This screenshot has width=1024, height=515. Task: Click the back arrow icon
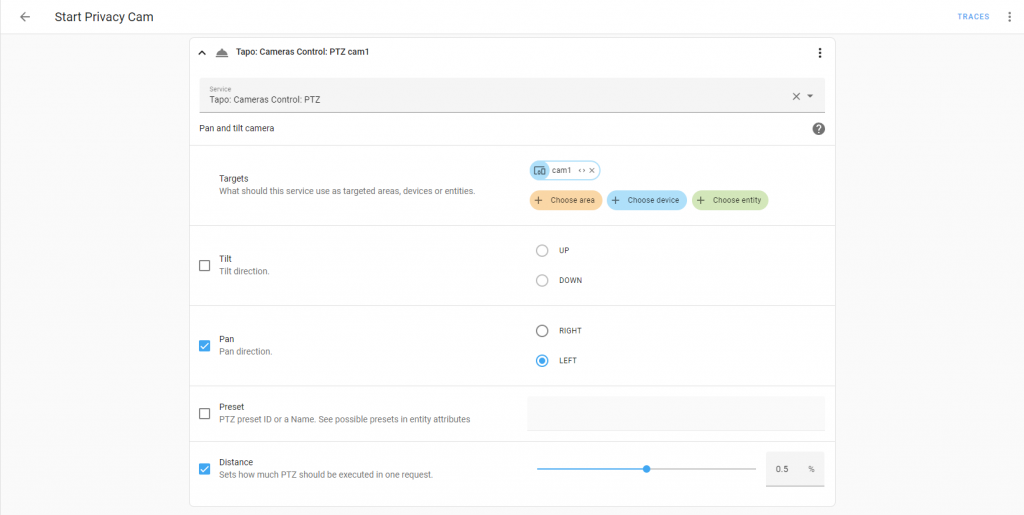point(25,17)
